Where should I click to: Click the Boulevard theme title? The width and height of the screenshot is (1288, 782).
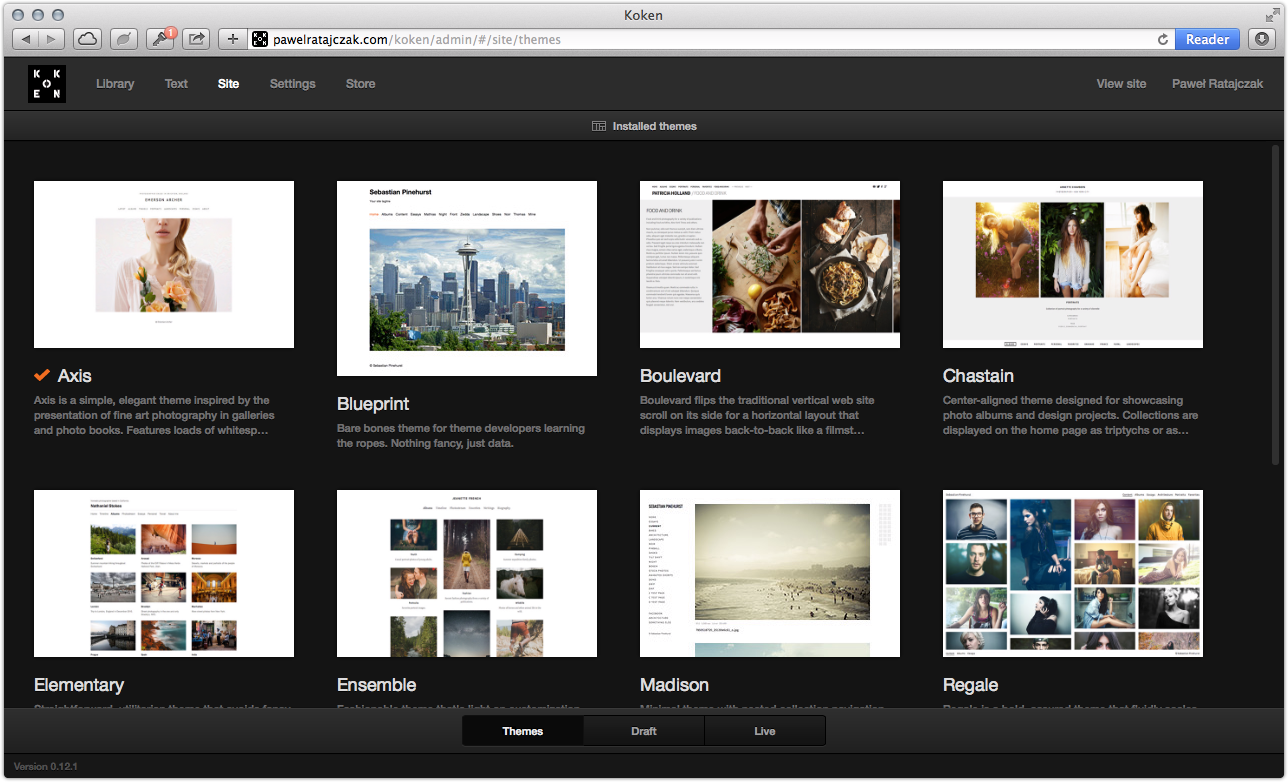680,376
